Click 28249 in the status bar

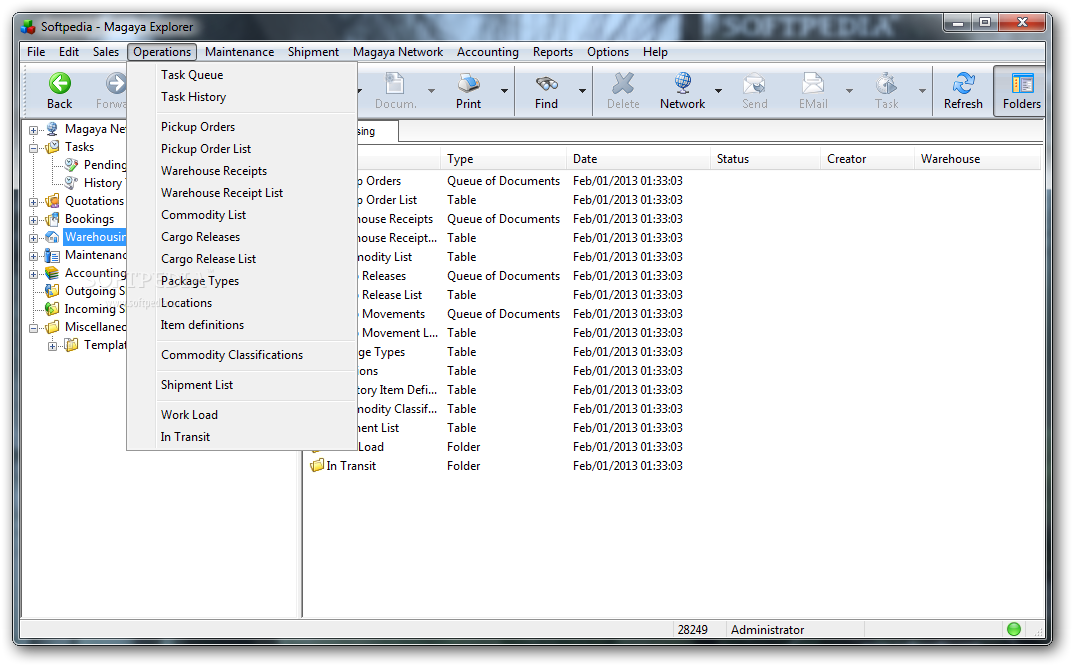[x=693, y=630]
